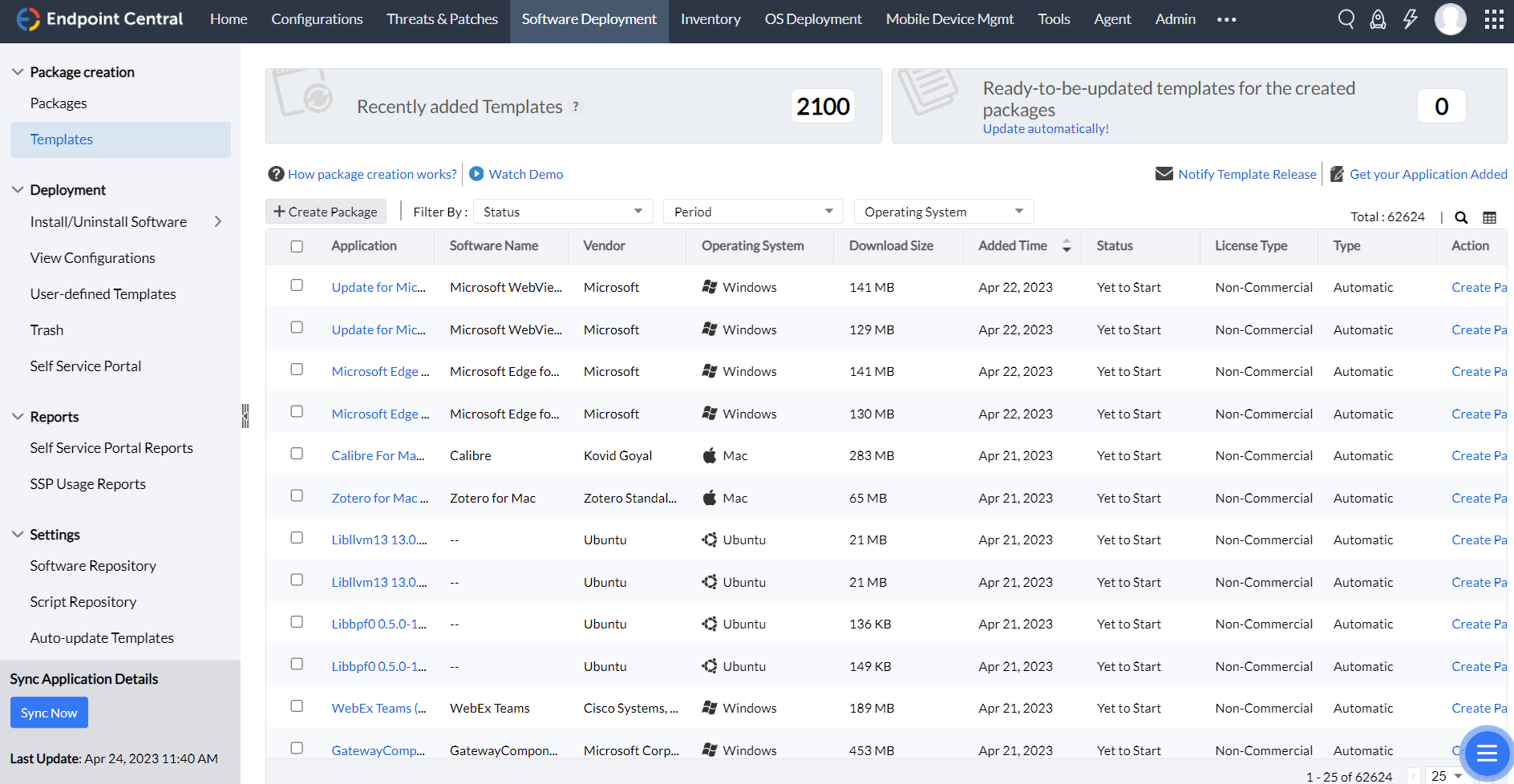Open the Operating System filter dropdown
Screen dimensions: 1514x784
pyautogui.click(x=943, y=212)
